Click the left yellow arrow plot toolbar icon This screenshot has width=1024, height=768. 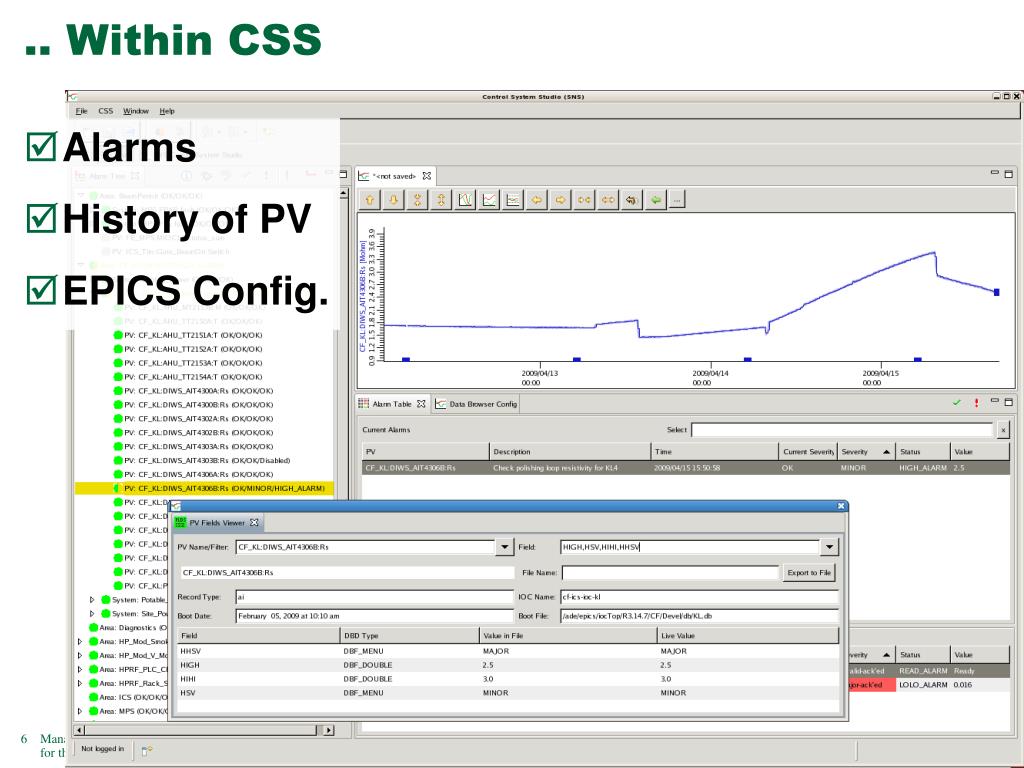click(x=537, y=200)
